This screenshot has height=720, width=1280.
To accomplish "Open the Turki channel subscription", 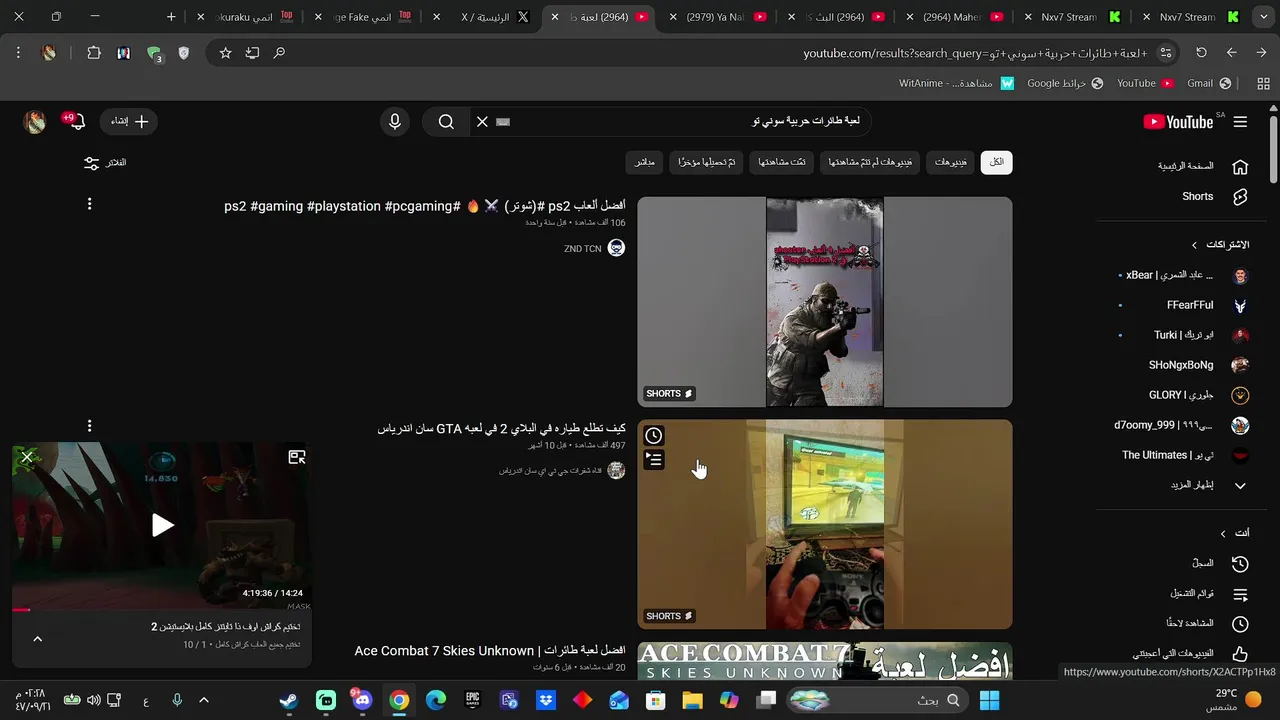I will 1182,335.
